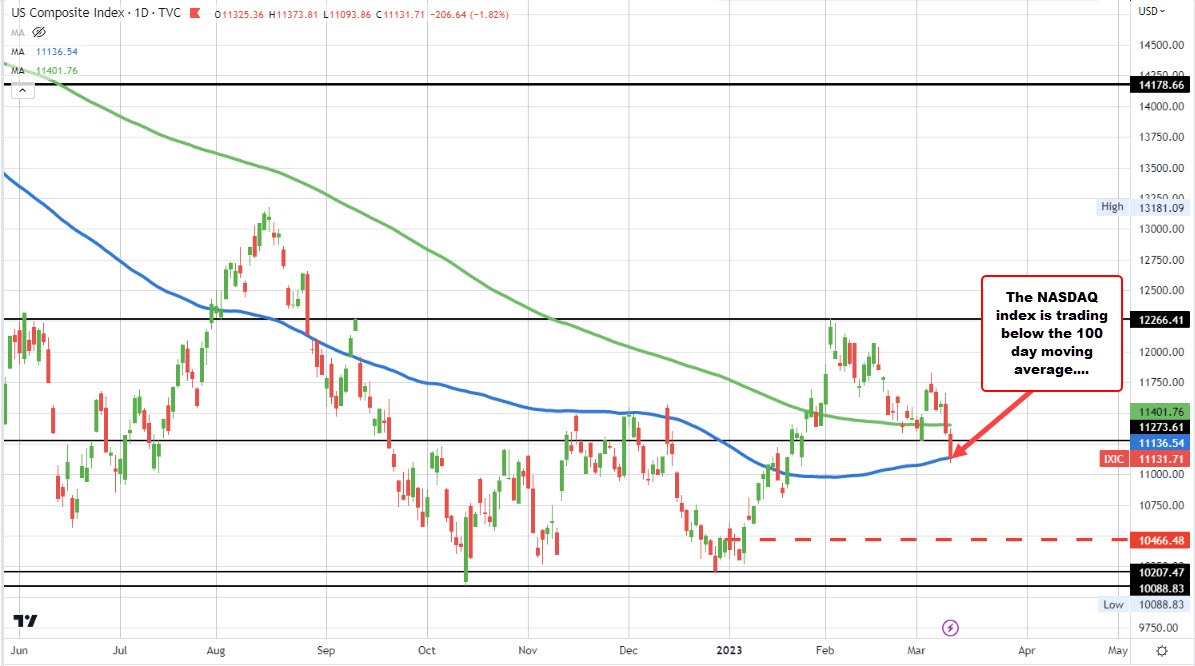Click the 11273.61 price line label
1195x666 pixels.
pos(1161,427)
